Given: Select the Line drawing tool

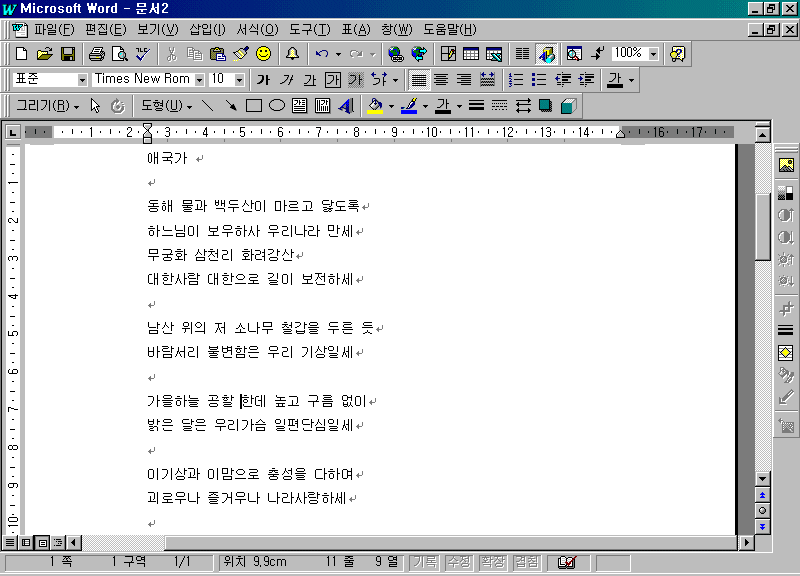Looking at the screenshot, I should coord(207,106).
